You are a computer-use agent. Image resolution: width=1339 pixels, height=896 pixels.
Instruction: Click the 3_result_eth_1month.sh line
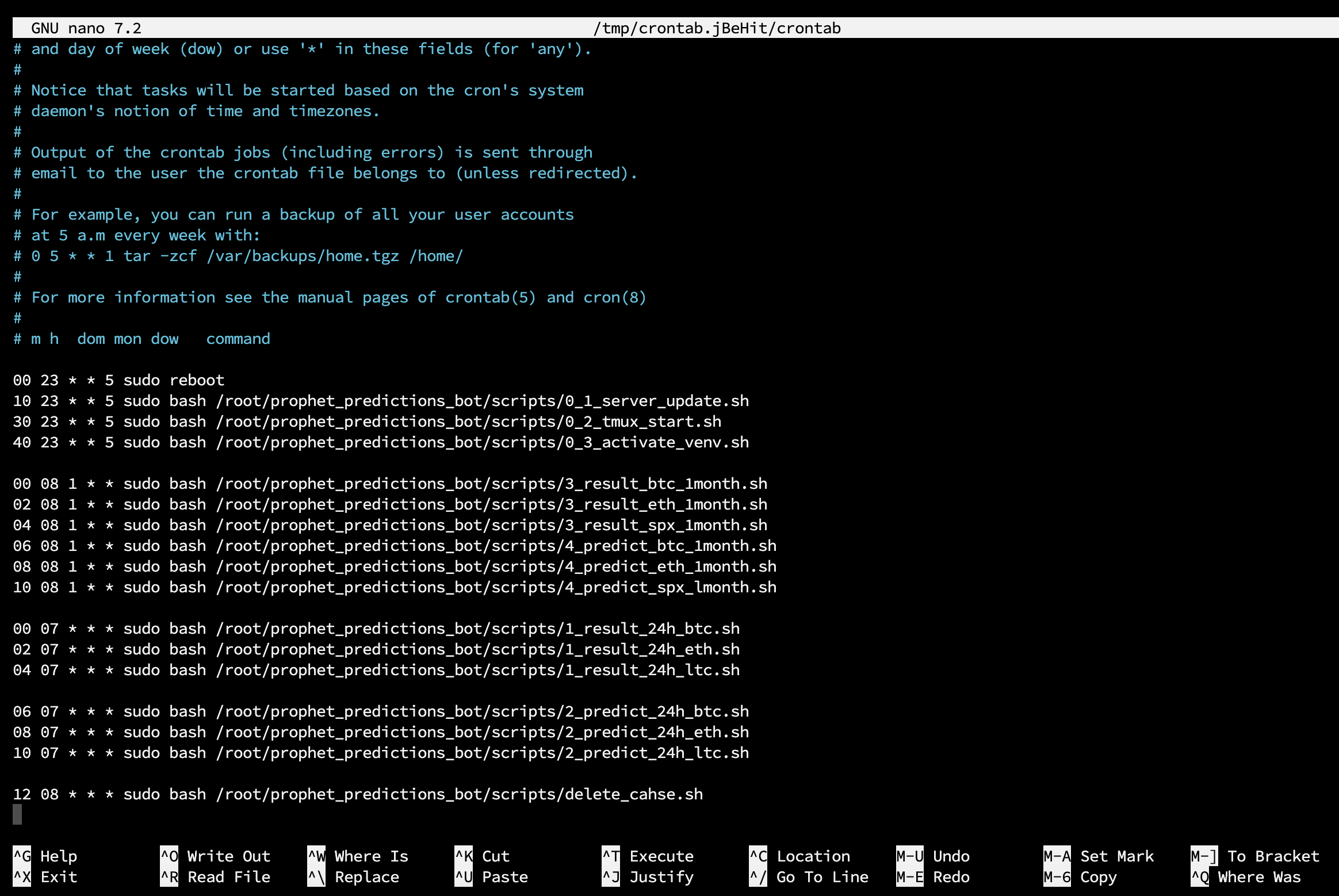point(390,504)
